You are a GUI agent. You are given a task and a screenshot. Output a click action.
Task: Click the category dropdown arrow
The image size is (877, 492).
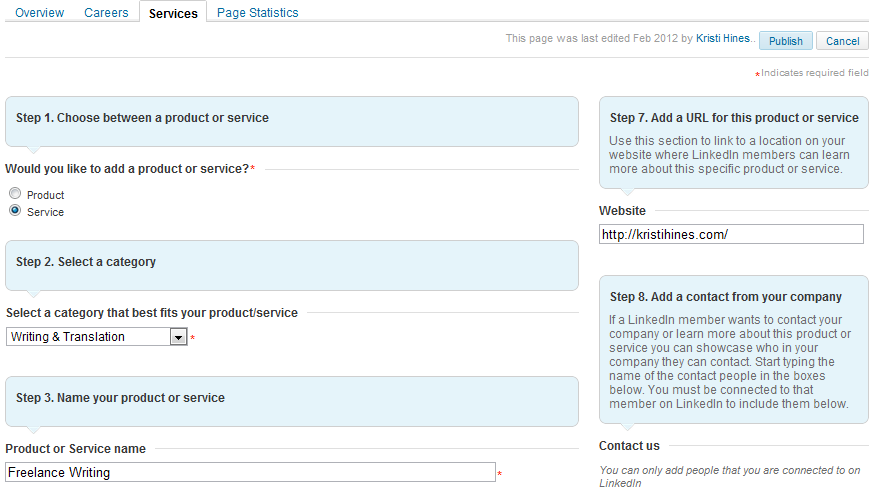click(178, 337)
